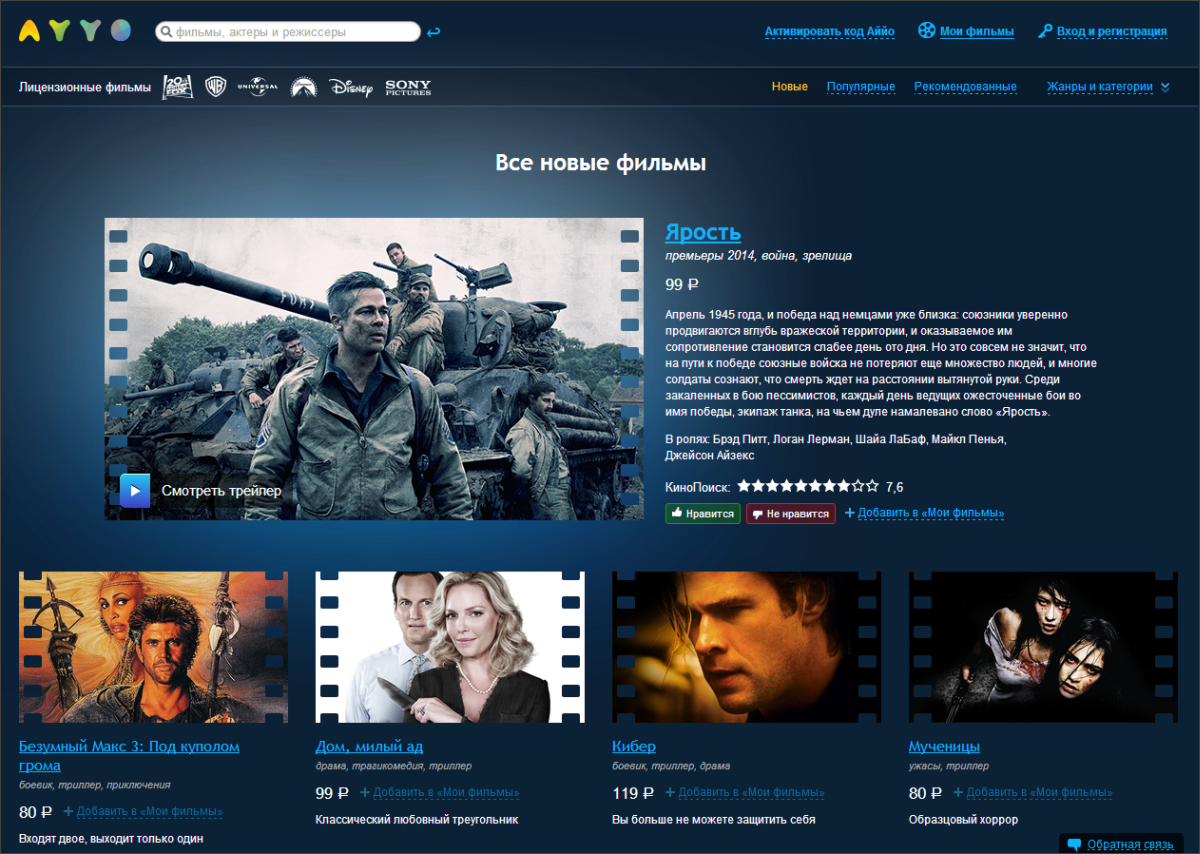Click the 20th Century Fox studio icon
Viewport: 1200px width, 854px height.
point(178,87)
